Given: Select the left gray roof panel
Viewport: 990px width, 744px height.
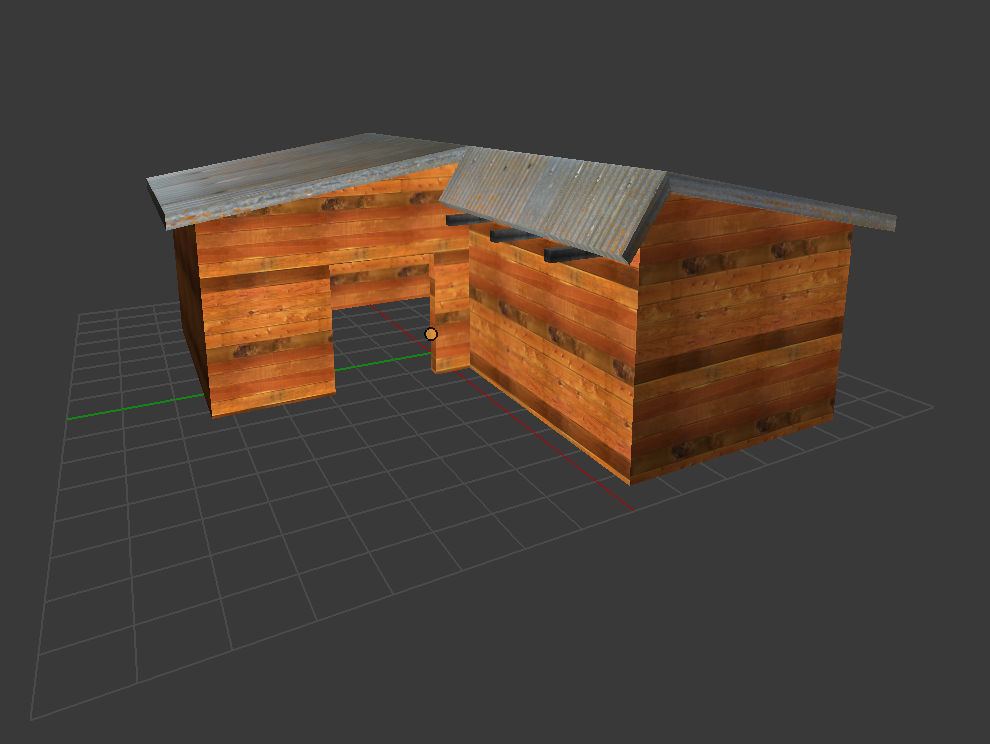Looking at the screenshot, I should point(290,173).
